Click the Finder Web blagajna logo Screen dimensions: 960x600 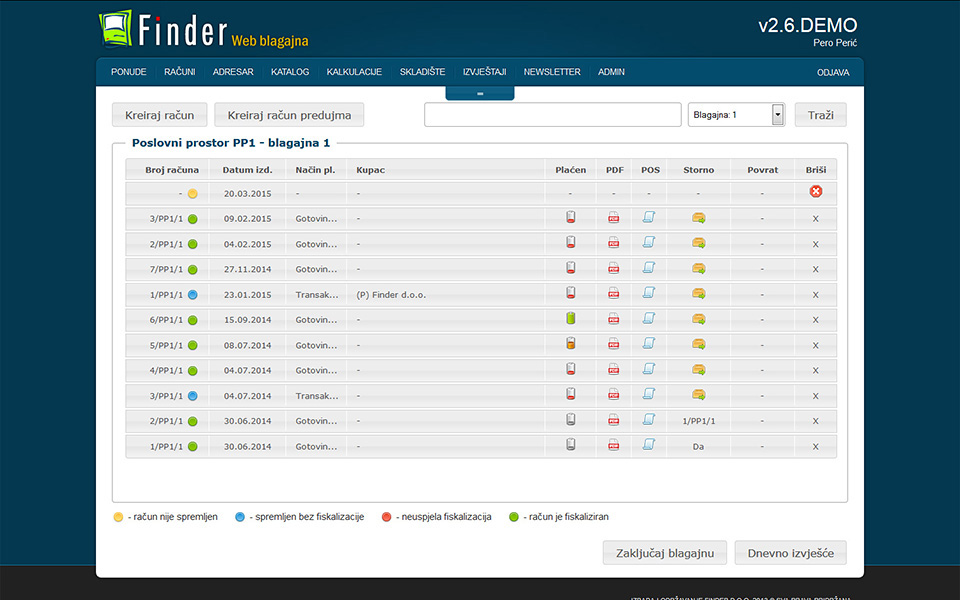[204, 30]
